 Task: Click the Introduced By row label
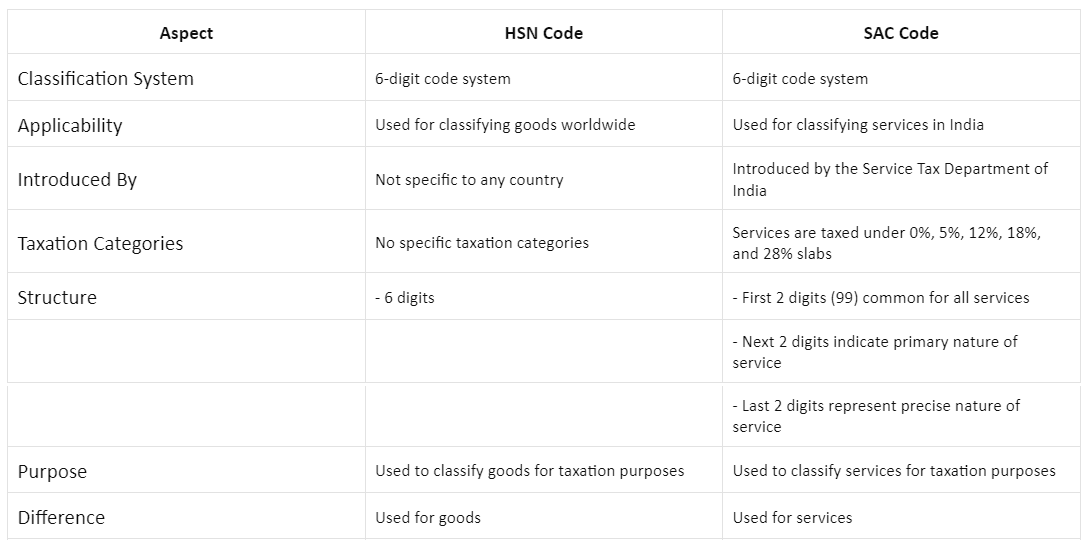[x=77, y=180]
